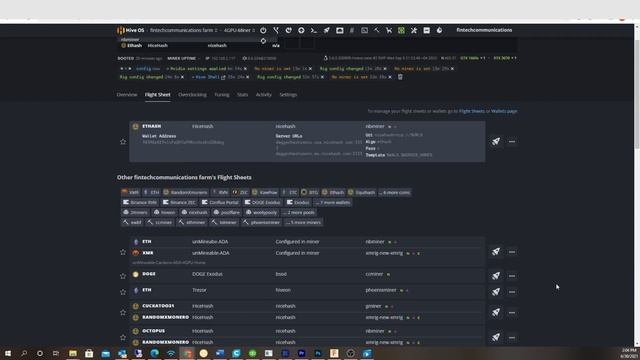Screen dimensions: 640x360
Task: Open more options for OCTOPUS sheet
Action: pos(512,338)
